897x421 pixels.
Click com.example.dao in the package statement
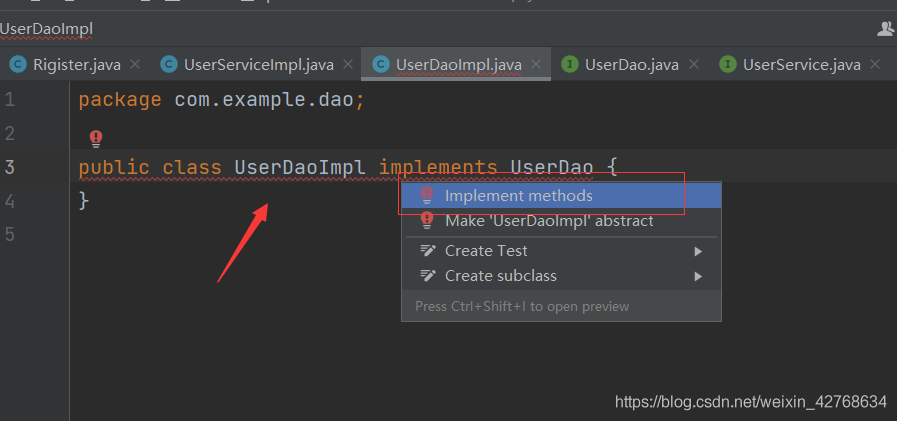click(x=264, y=100)
